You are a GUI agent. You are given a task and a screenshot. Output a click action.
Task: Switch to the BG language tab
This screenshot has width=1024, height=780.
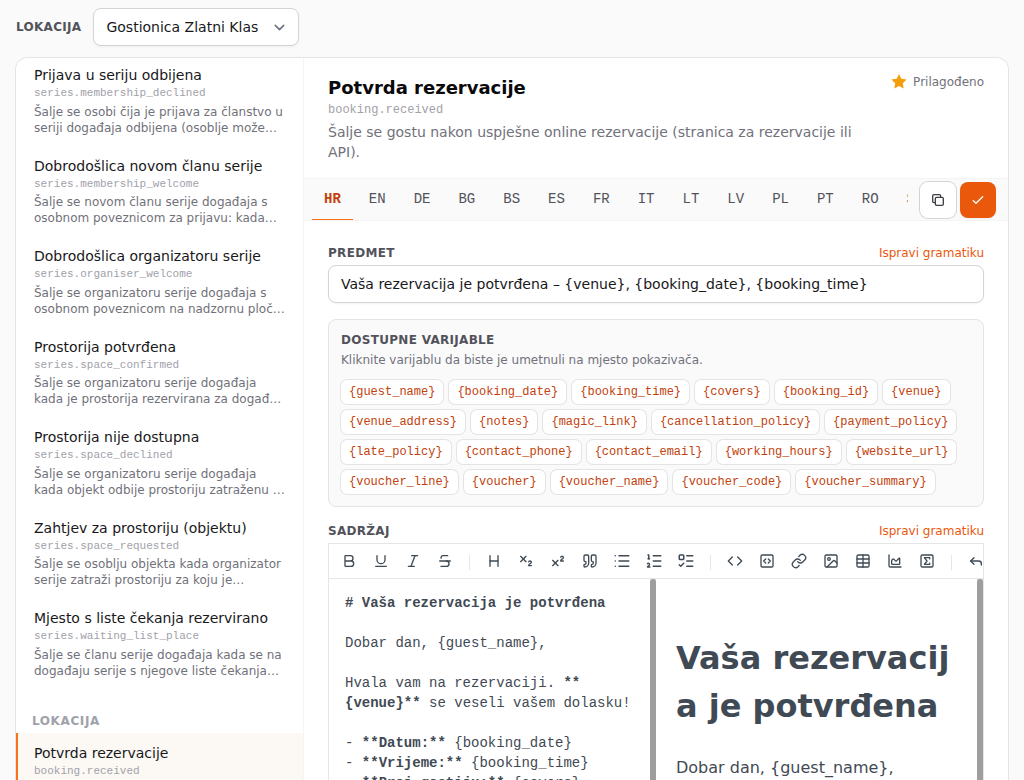tap(466, 199)
